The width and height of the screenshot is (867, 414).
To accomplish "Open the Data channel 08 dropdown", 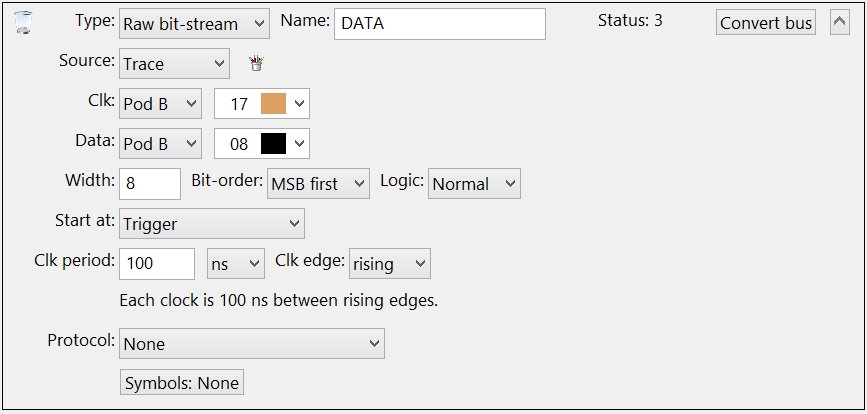I will click(262, 144).
